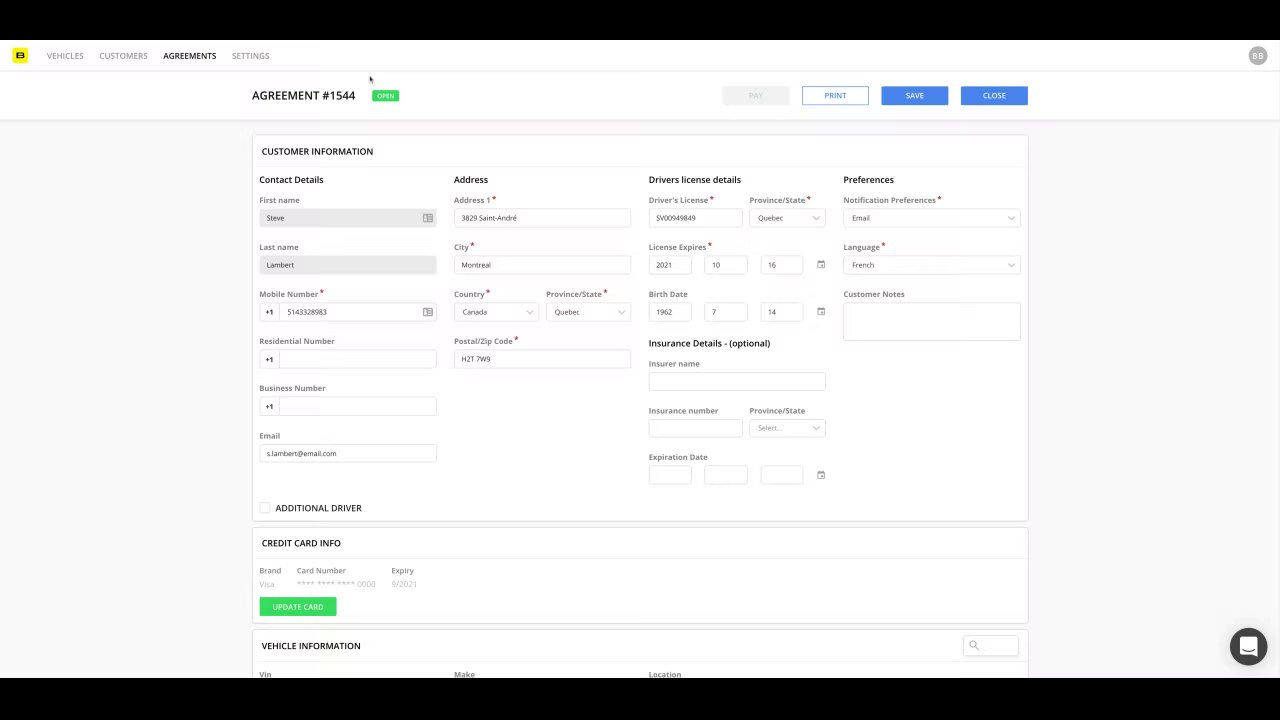The width and height of the screenshot is (1280, 720).
Task: Open License Expires calendar picker icon
Action: (x=821, y=265)
